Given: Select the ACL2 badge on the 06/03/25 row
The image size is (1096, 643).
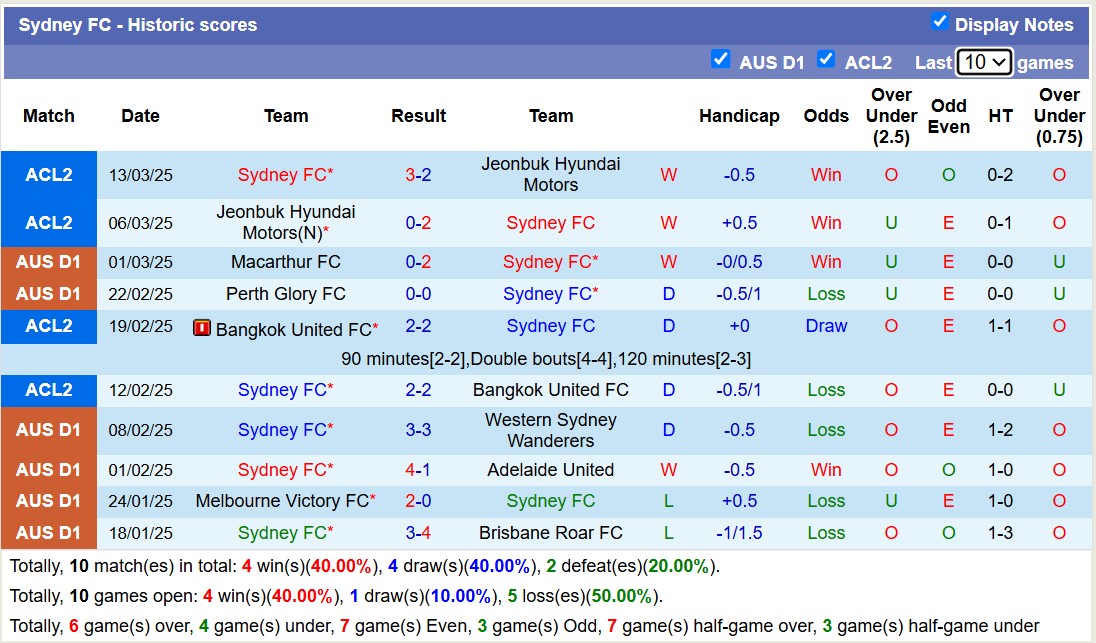Looking at the screenshot, I should click(x=48, y=223).
